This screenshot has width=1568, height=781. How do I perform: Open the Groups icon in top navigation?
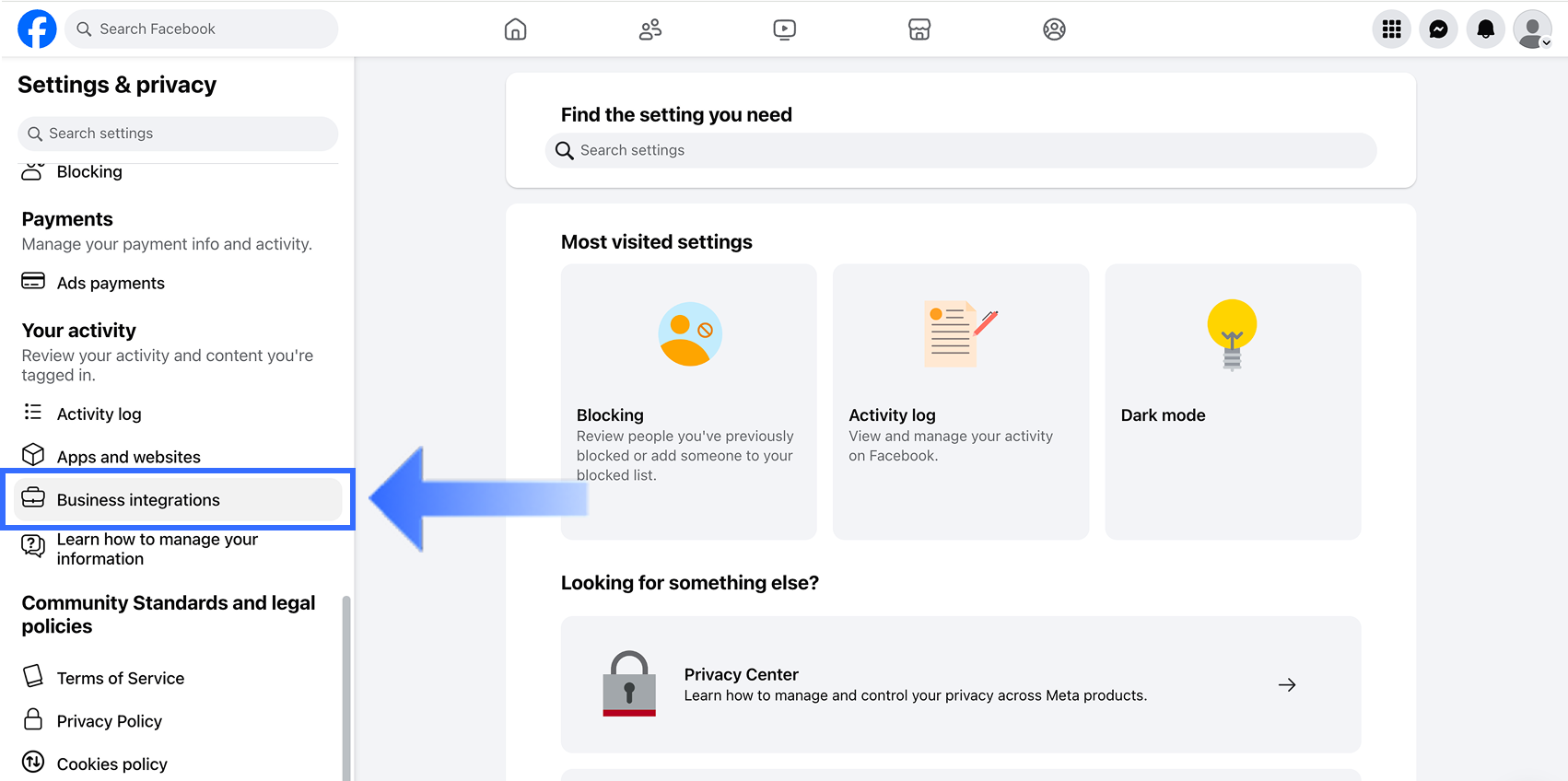tap(1054, 29)
